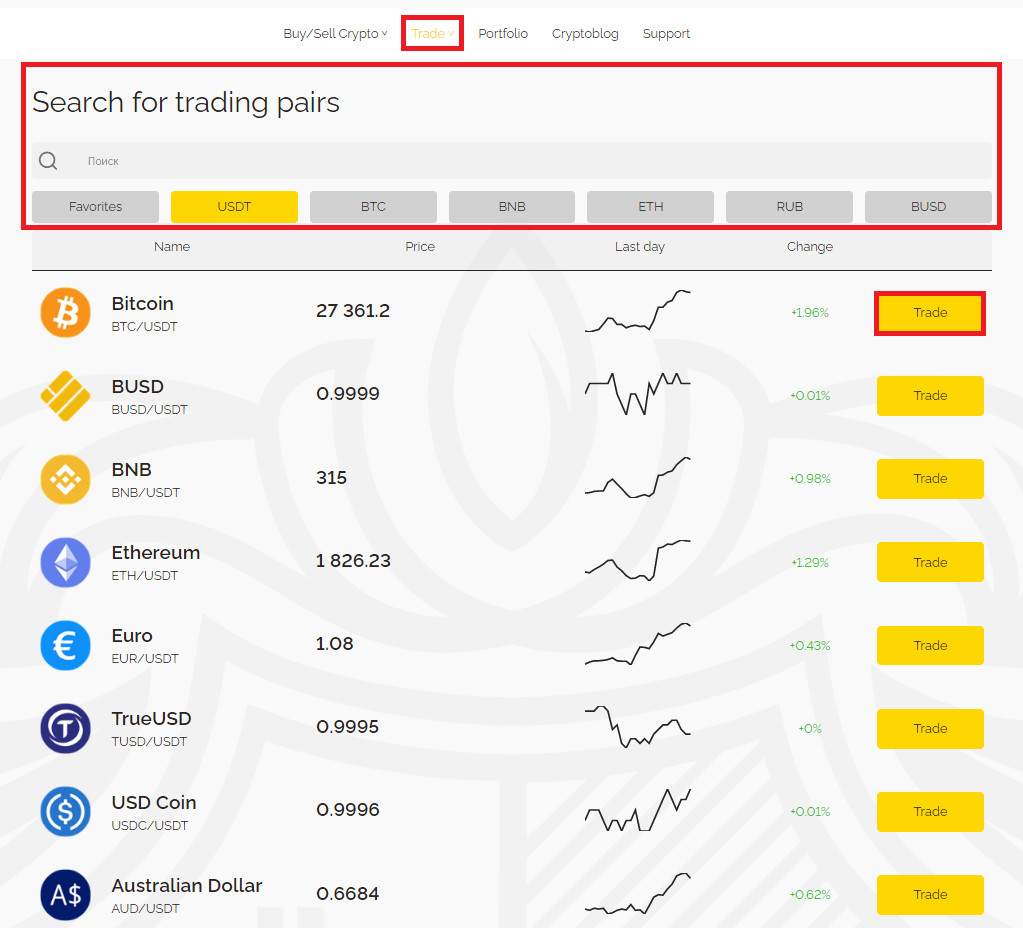Click Trade button for TrueUSD
The height and width of the screenshot is (928, 1023).
[930, 728]
